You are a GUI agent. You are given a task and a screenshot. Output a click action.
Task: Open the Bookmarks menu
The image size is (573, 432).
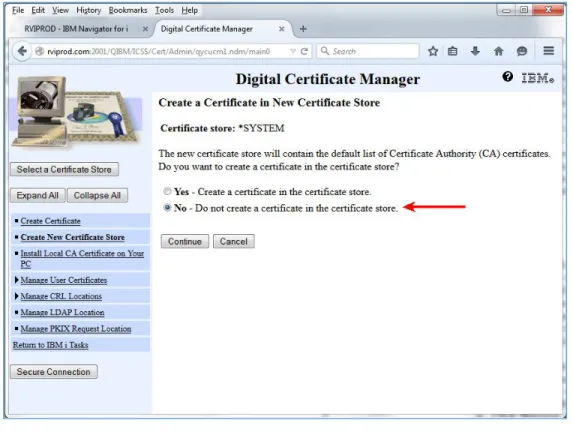128,10
